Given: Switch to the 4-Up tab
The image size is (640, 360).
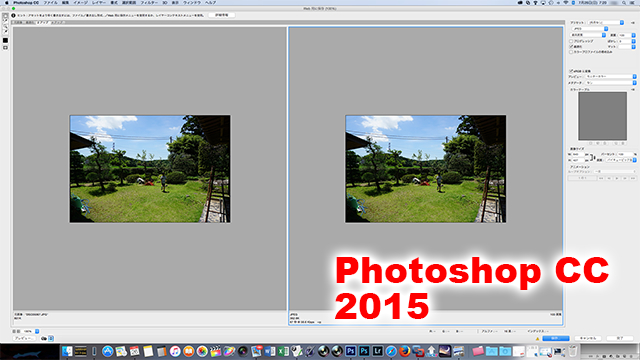Looking at the screenshot, I should pyautogui.click(x=58, y=23).
